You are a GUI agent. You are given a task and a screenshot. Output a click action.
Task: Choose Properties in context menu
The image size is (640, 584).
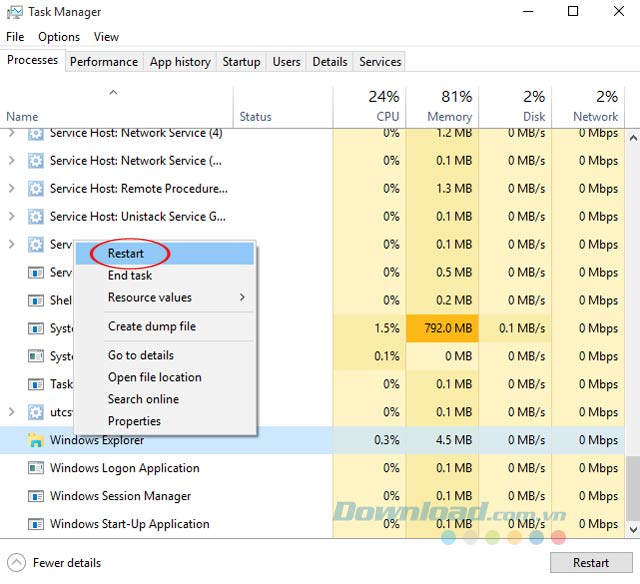tap(165, 421)
